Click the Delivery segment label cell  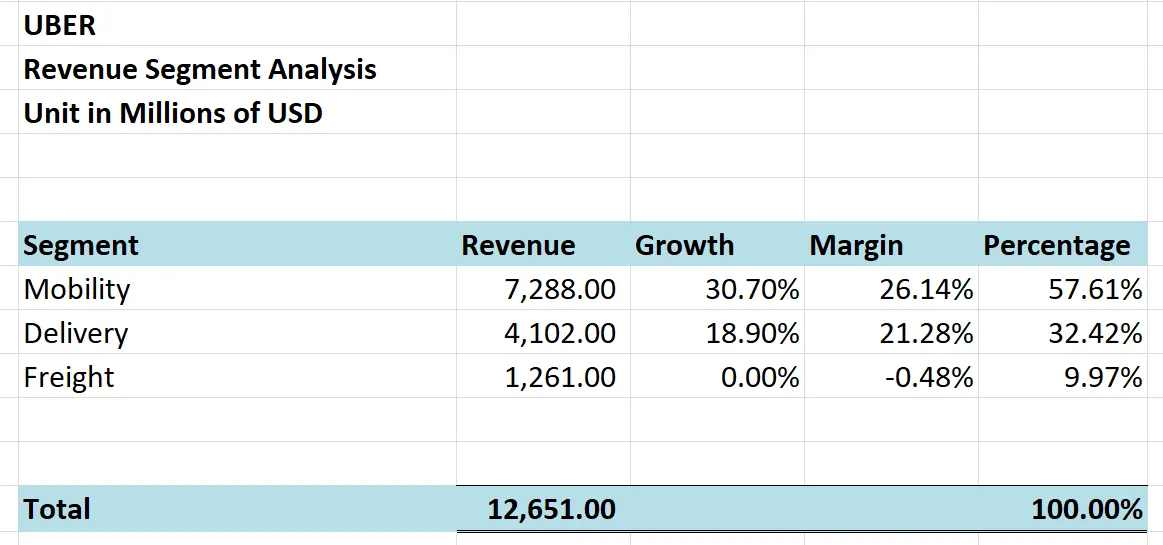tap(76, 333)
